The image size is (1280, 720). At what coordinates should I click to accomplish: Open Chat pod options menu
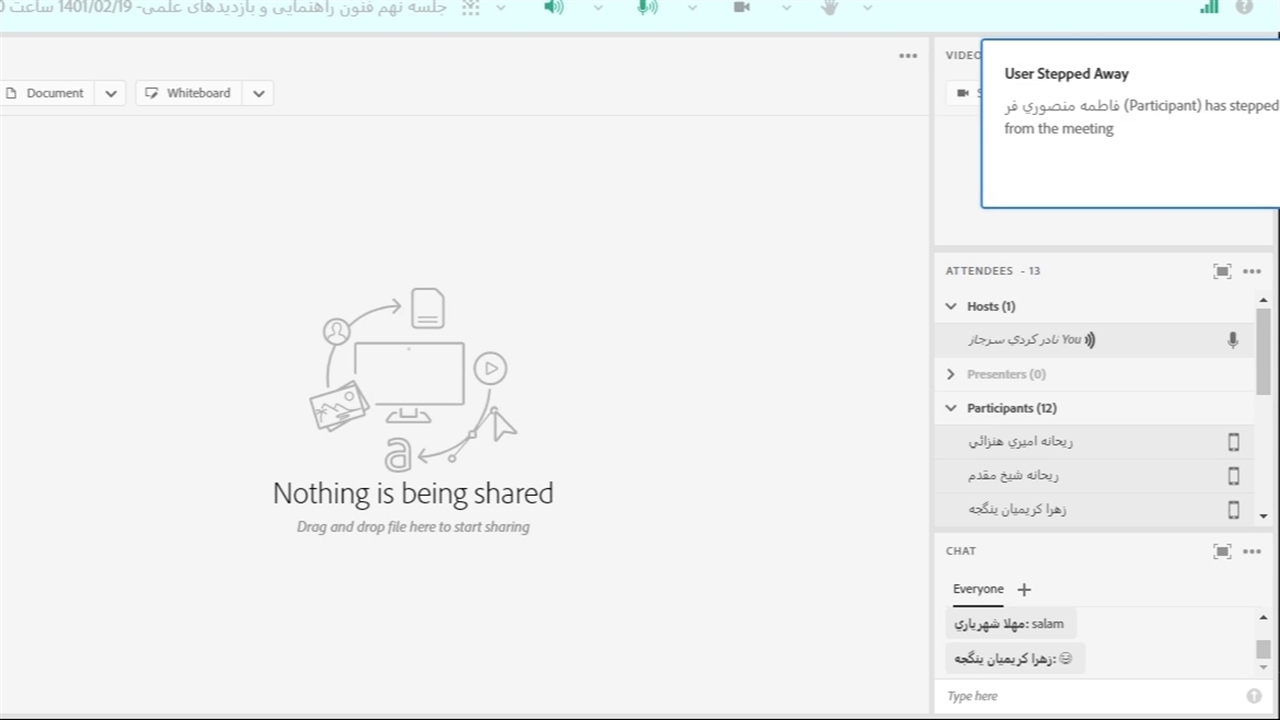(x=1252, y=551)
